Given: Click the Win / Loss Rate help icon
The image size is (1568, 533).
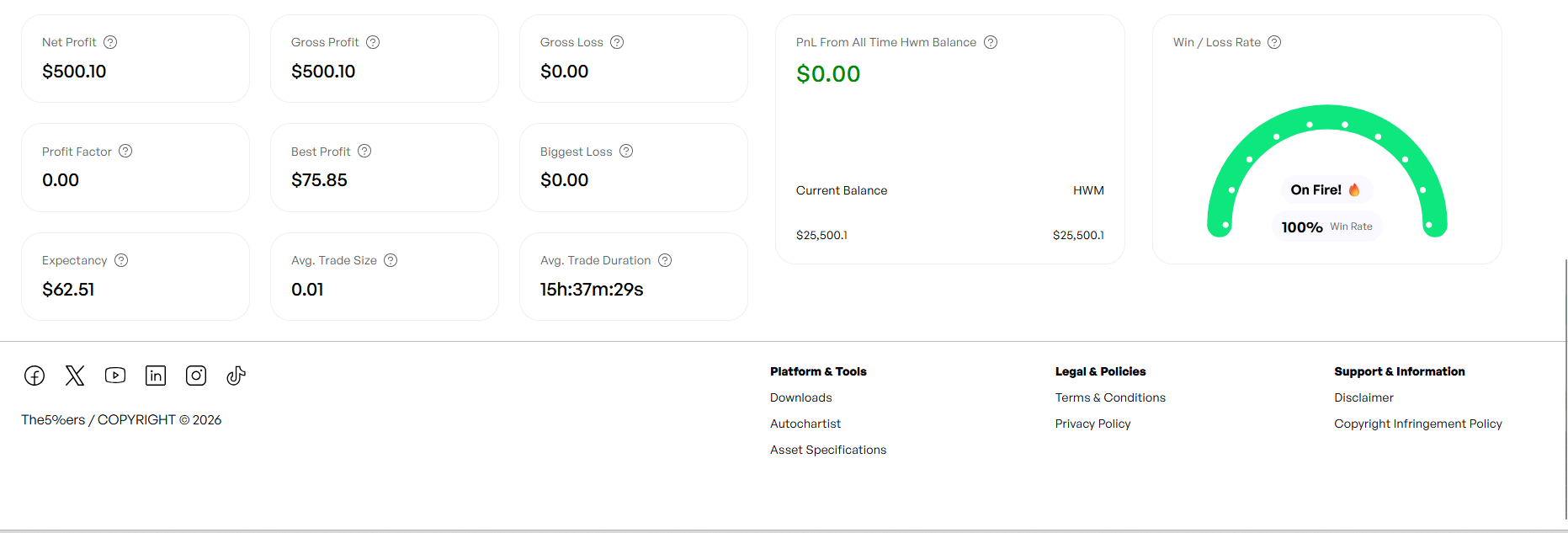Looking at the screenshot, I should coord(1274,42).
